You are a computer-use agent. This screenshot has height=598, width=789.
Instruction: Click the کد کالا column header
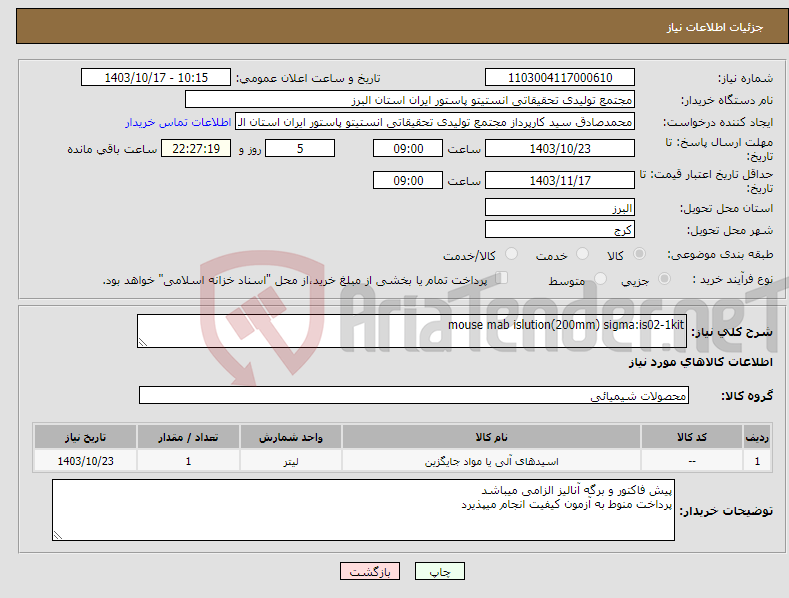tap(692, 437)
